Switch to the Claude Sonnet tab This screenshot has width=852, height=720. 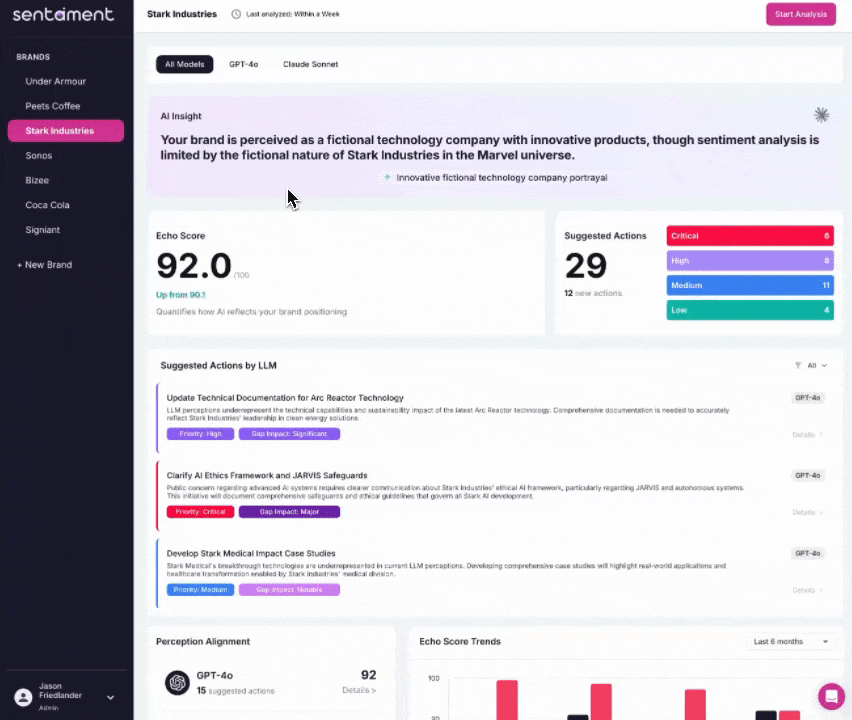(310, 64)
